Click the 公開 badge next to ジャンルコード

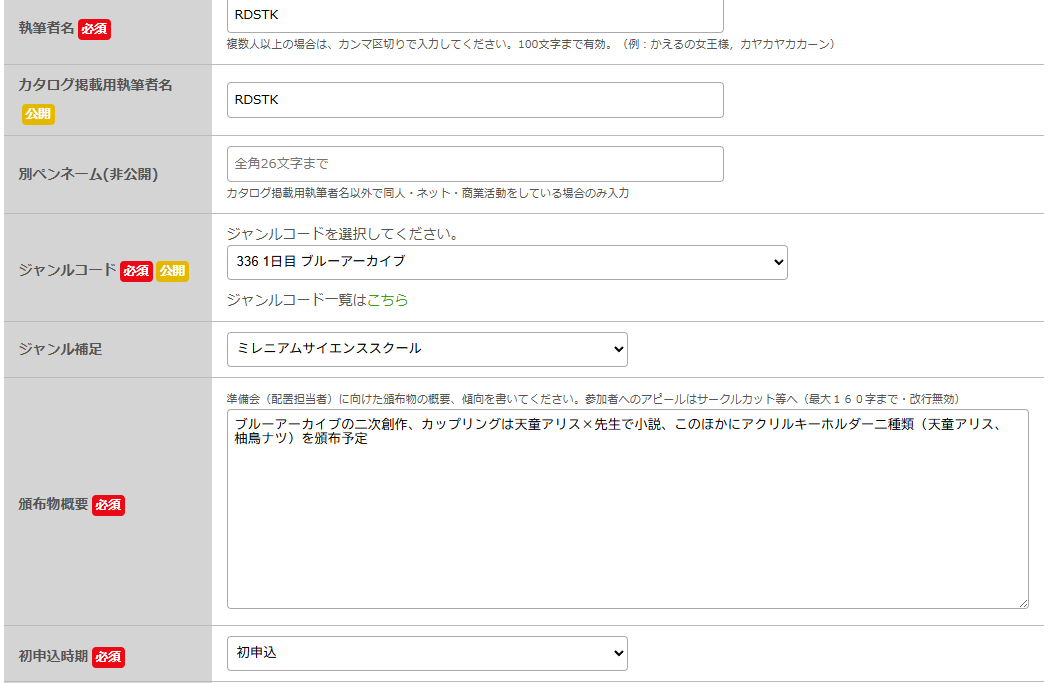(x=173, y=271)
